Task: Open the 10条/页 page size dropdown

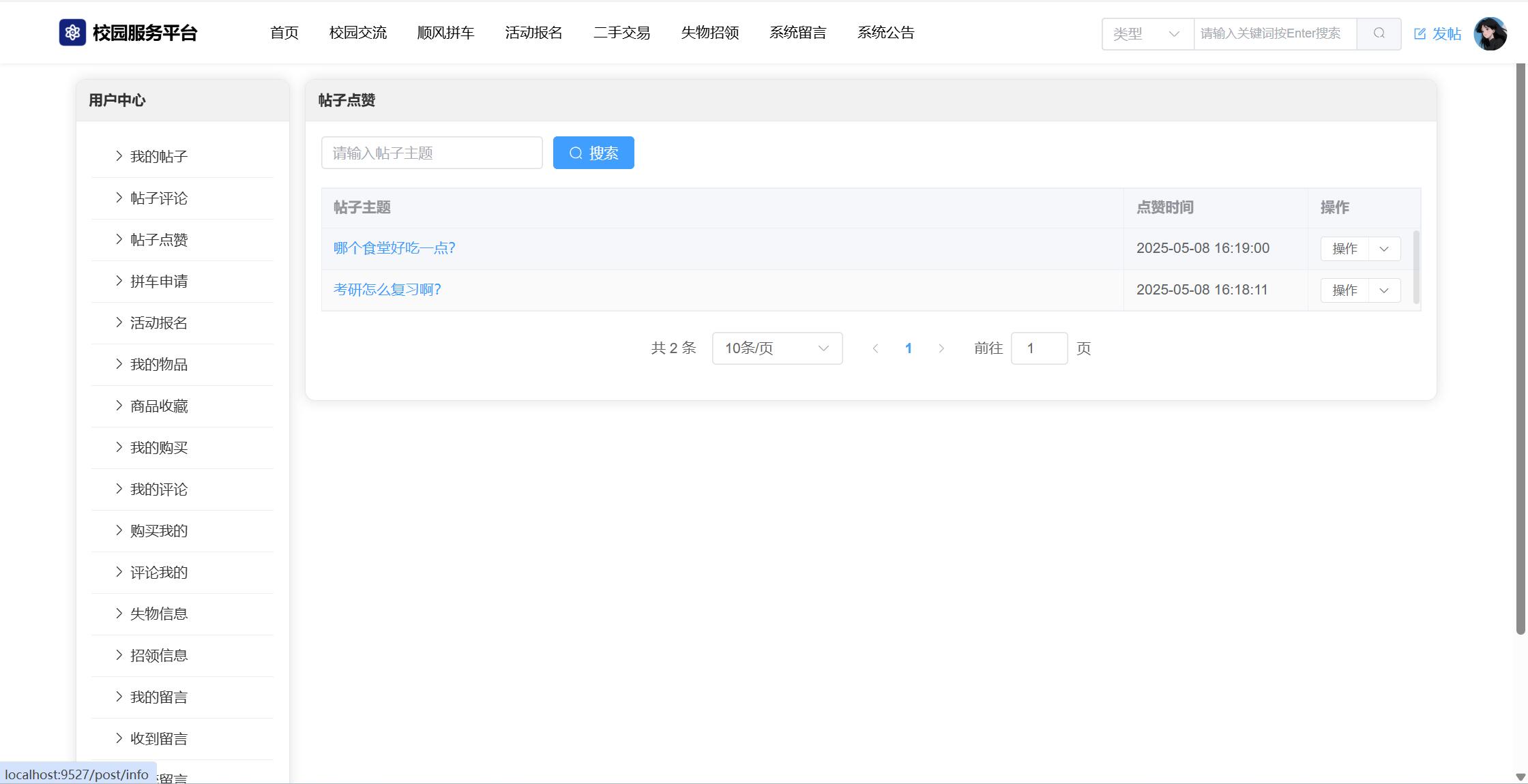Action: coord(777,348)
